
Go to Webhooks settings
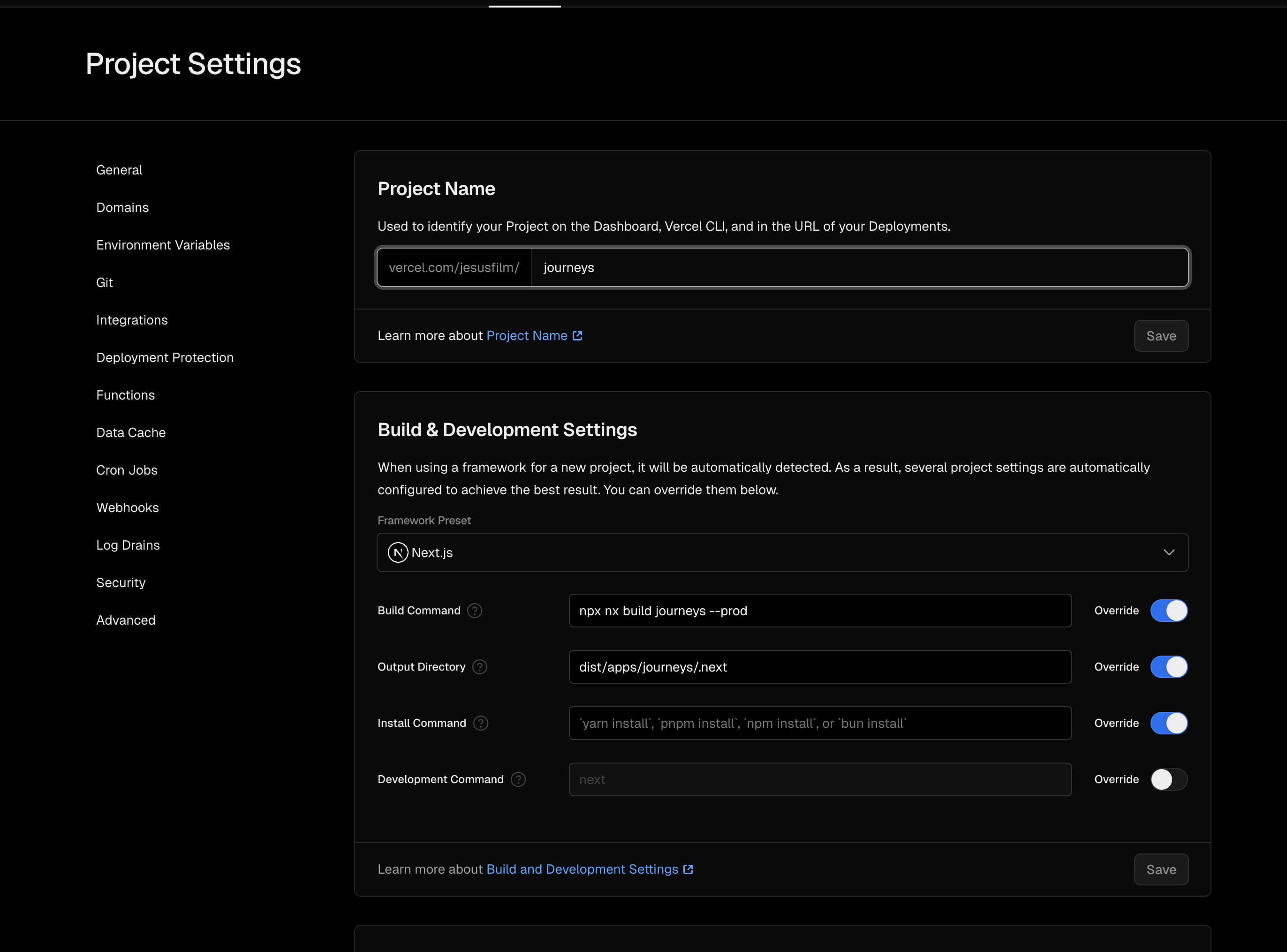(128, 508)
